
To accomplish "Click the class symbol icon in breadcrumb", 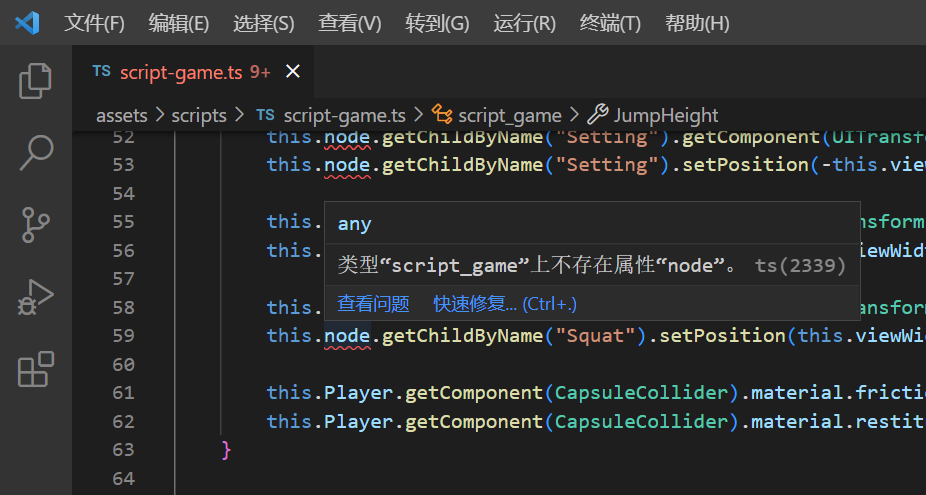I will click(x=442, y=113).
